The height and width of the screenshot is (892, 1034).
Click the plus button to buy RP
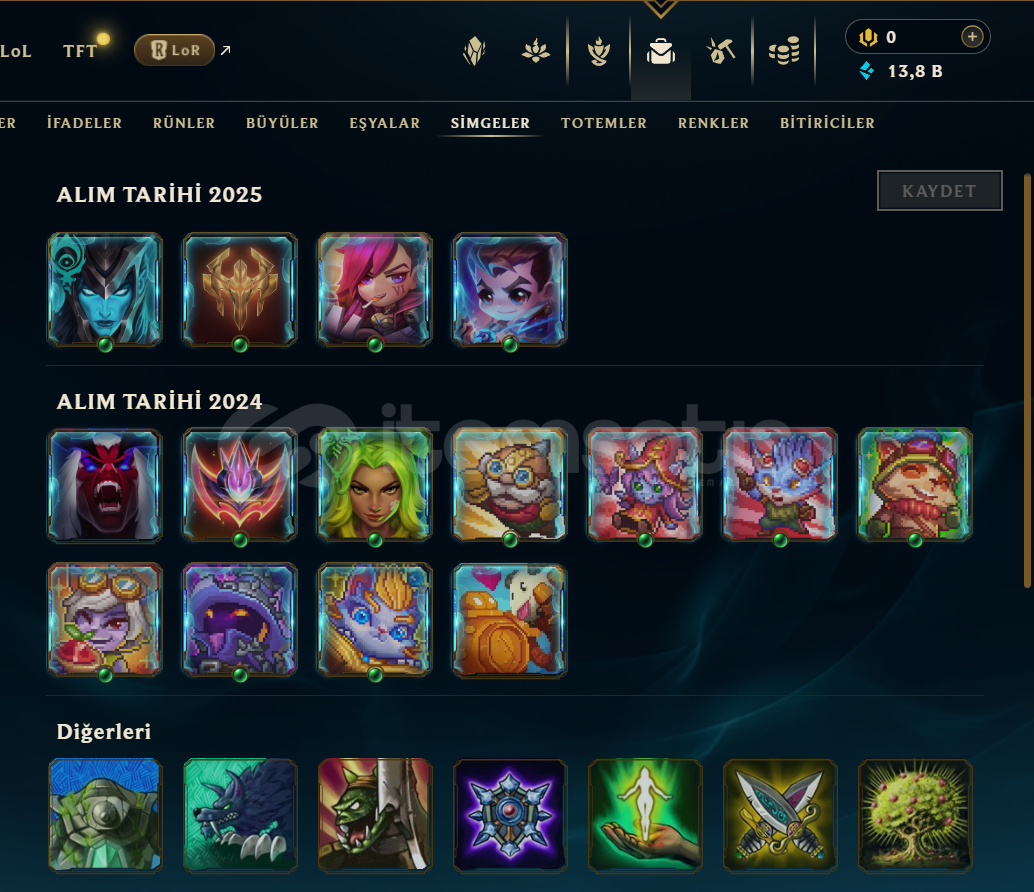coord(972,37)
